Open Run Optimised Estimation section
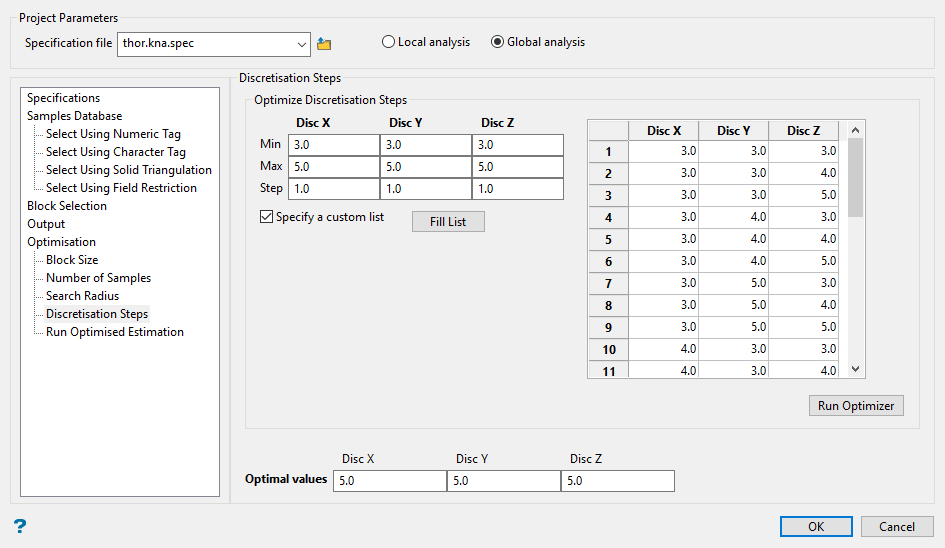The width and height of the screenshot is (945, 548). pos(114,332)
